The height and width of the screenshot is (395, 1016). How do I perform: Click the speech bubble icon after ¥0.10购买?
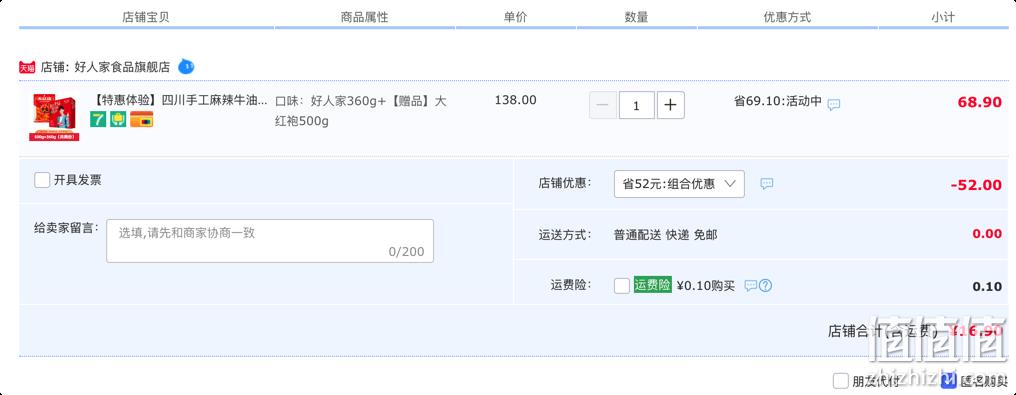(x=750, y=286)
